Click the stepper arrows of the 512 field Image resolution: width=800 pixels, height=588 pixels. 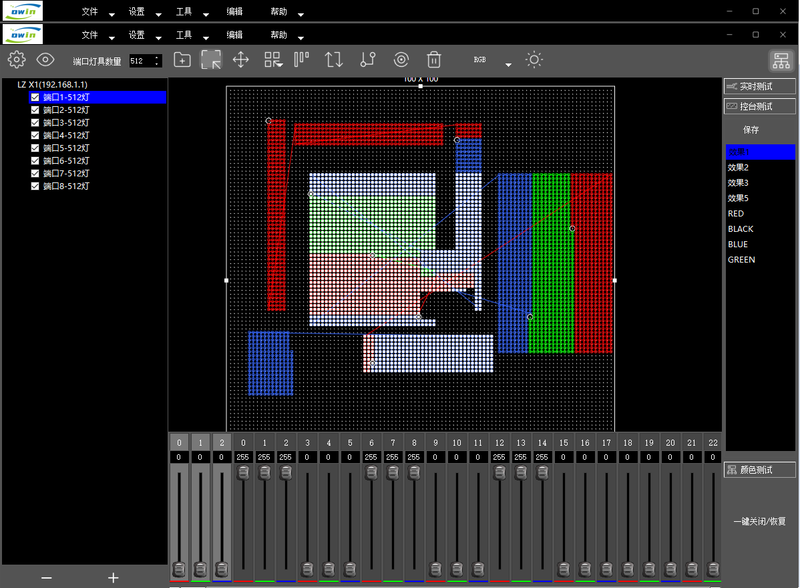pyautogui.click(x=157, y=61)
